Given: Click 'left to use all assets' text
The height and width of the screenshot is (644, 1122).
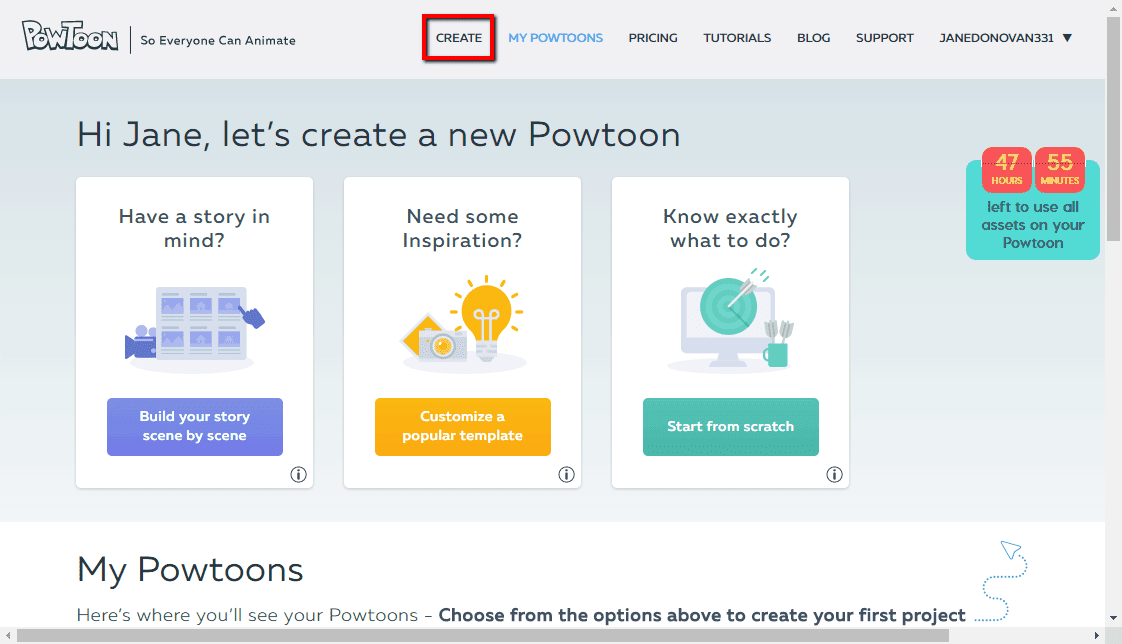Looking at the screenshot, I should coord(1033,225).
